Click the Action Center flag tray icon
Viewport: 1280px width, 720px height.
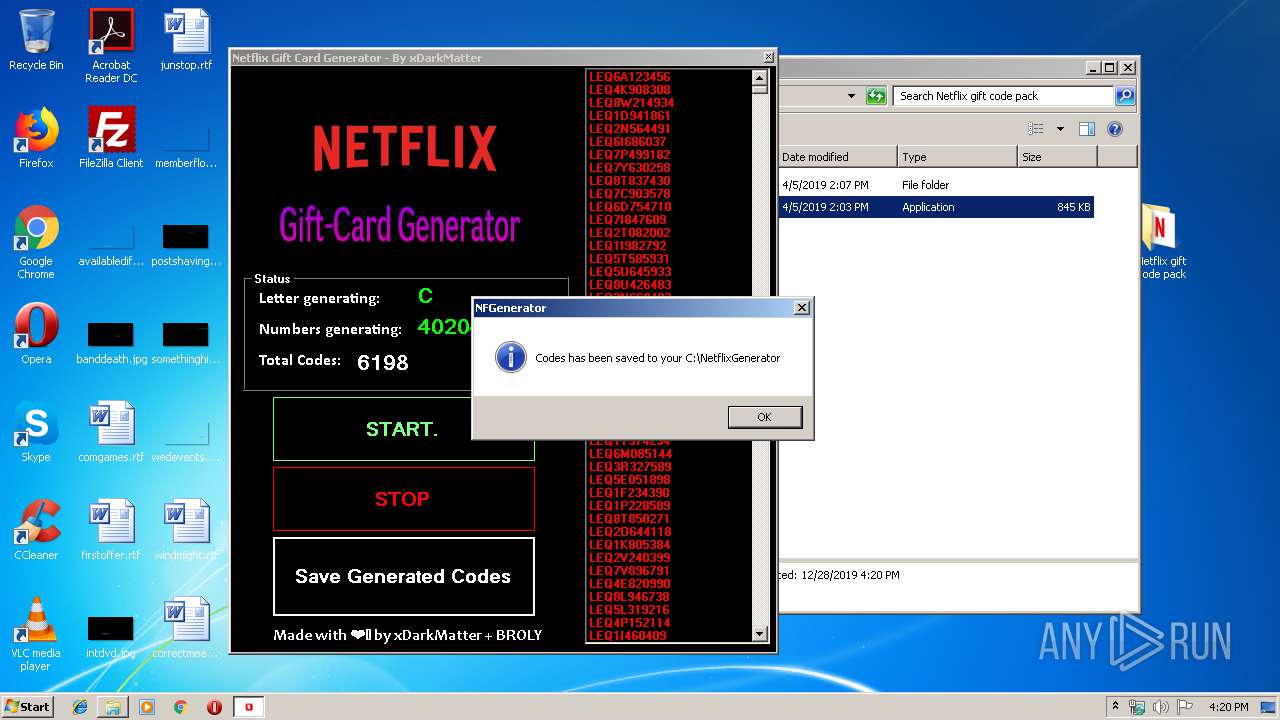(1187, 707)
